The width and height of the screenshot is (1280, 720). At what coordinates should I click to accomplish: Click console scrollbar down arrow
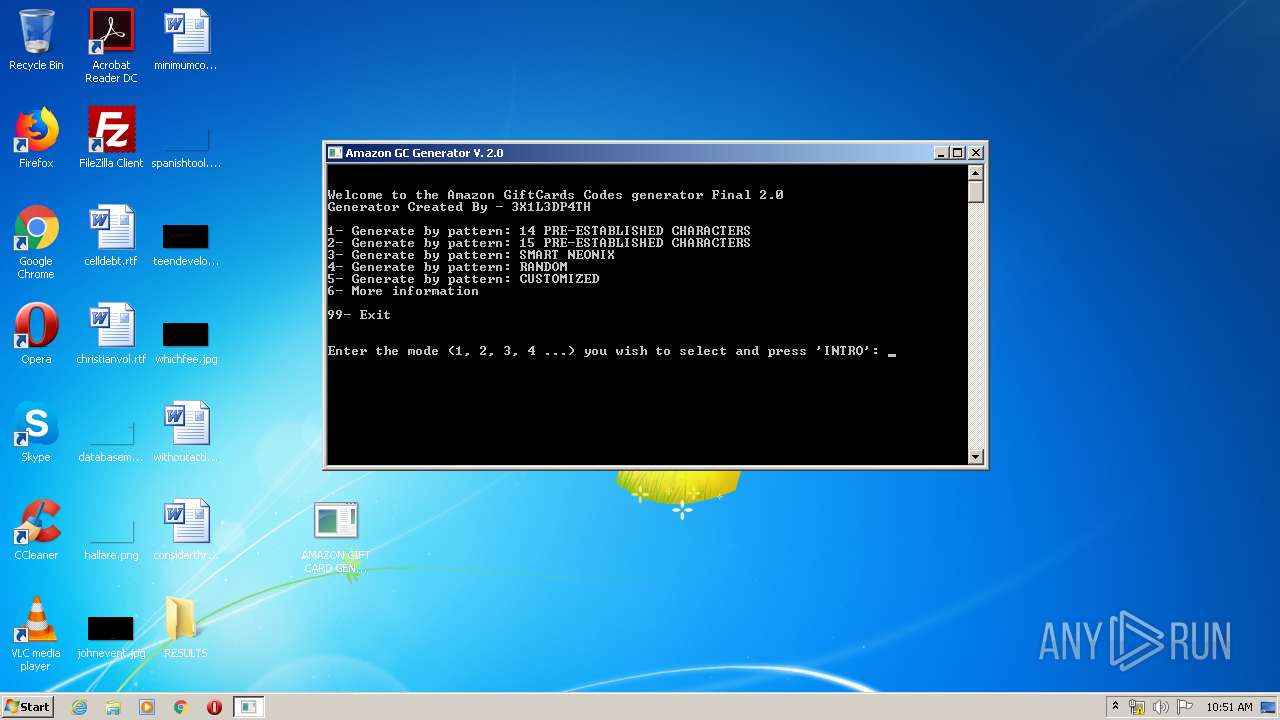pos(976,457)
